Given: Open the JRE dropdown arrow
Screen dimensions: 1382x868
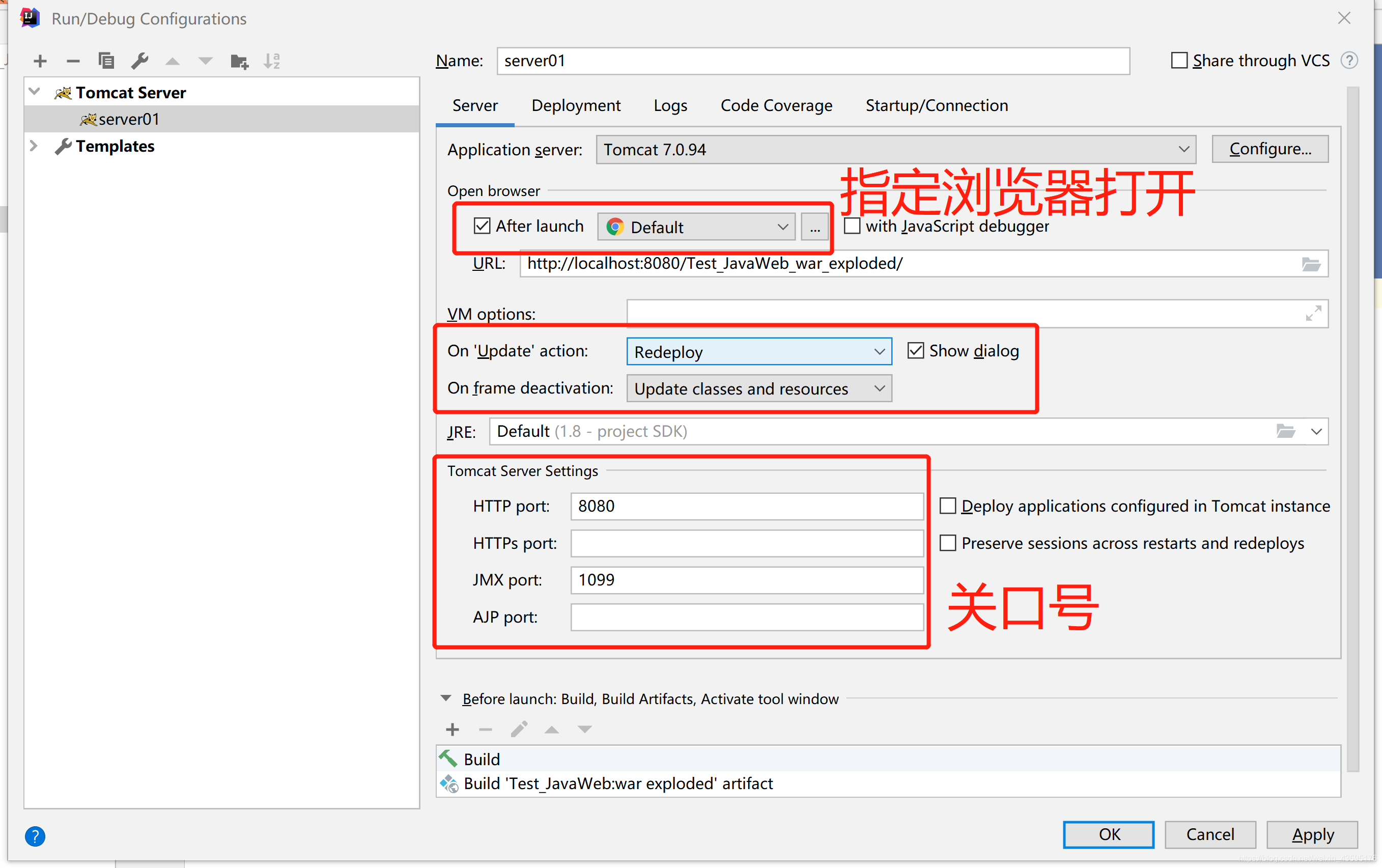Looking at the screenshot, I should click(1316, 431).
